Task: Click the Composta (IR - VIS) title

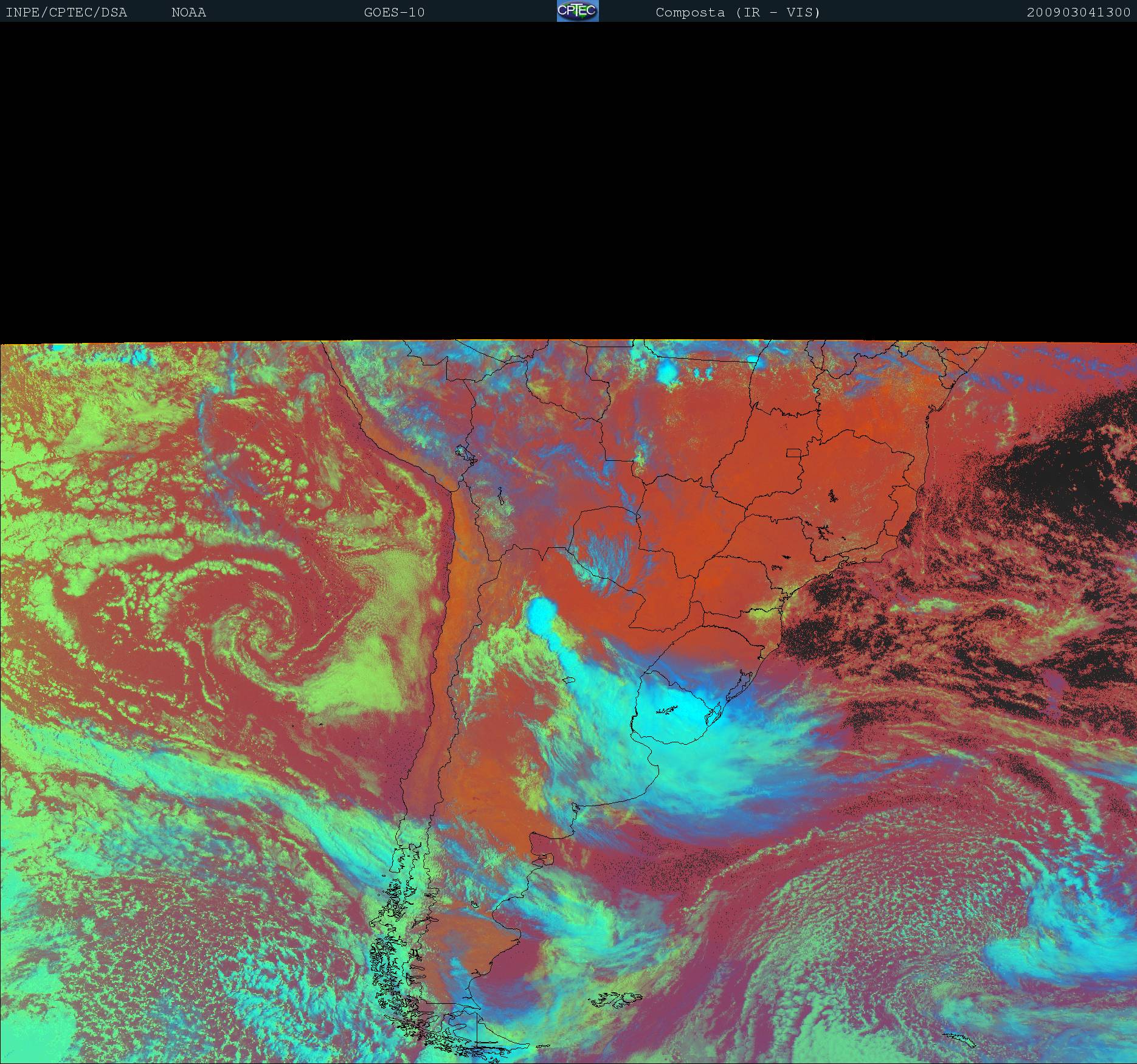Action: pos(738,12)
